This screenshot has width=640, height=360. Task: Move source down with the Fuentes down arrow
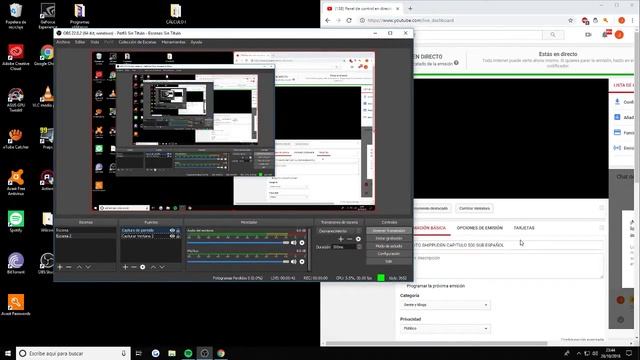162,267
